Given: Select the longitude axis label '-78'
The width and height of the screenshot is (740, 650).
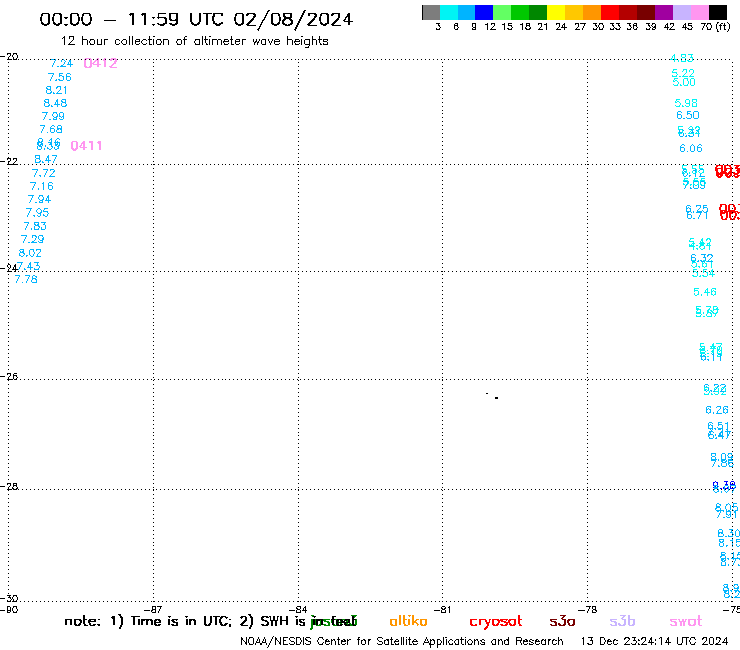Looking at the screenshot, I should click(x=587, y=610).
